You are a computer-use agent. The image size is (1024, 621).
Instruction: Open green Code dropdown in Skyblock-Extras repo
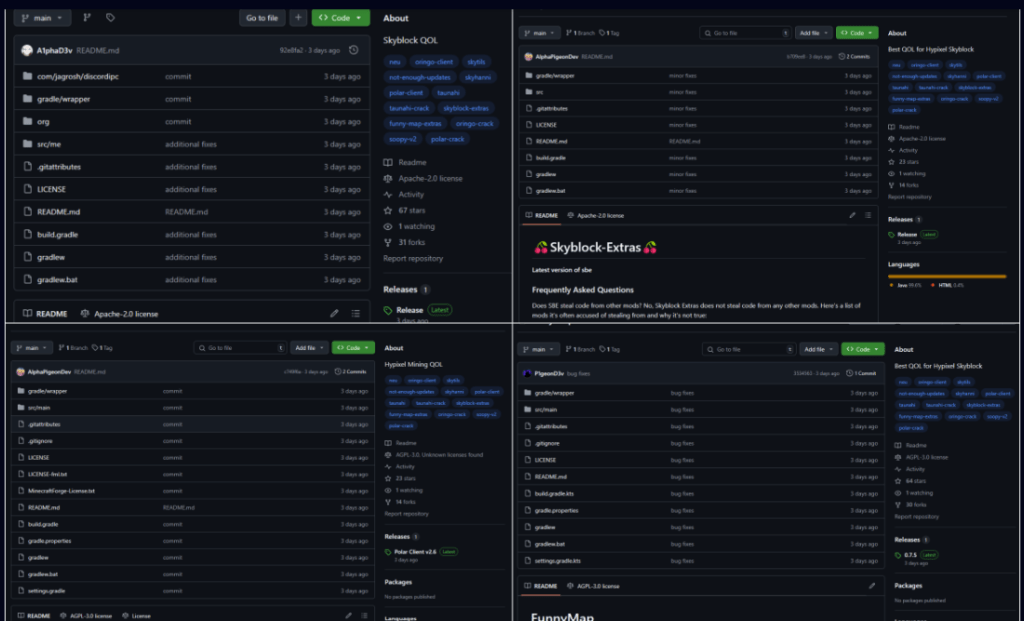tap(857, 33)
